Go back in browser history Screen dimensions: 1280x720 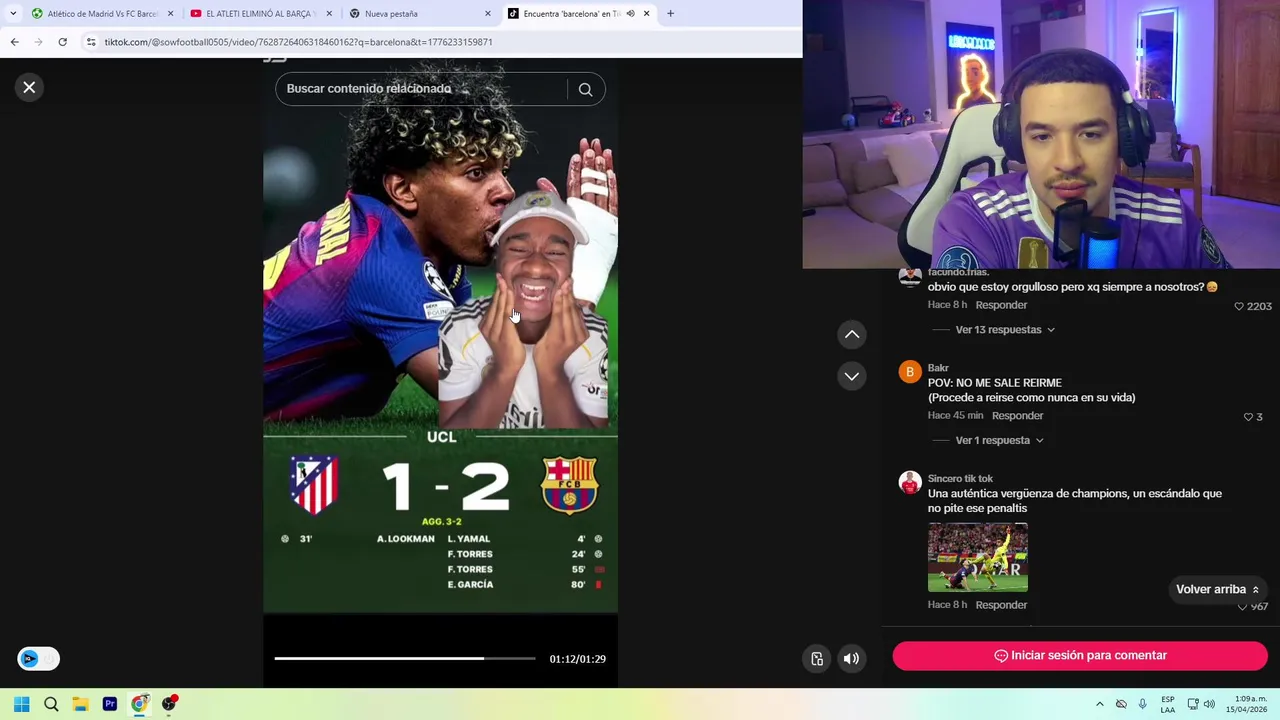pos(14,42)
